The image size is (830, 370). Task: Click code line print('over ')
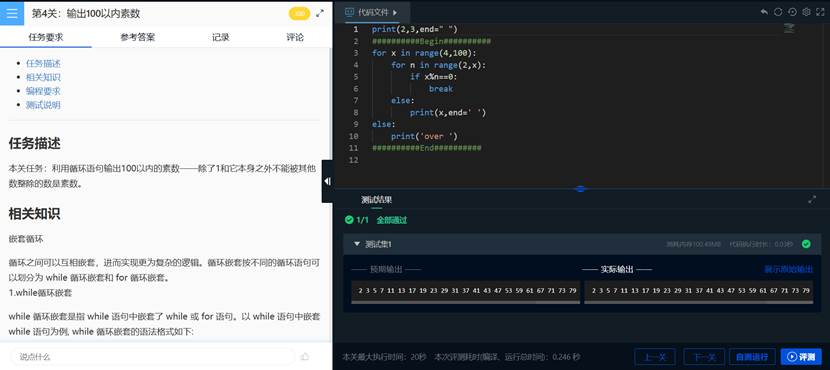(x=424, y=136)
